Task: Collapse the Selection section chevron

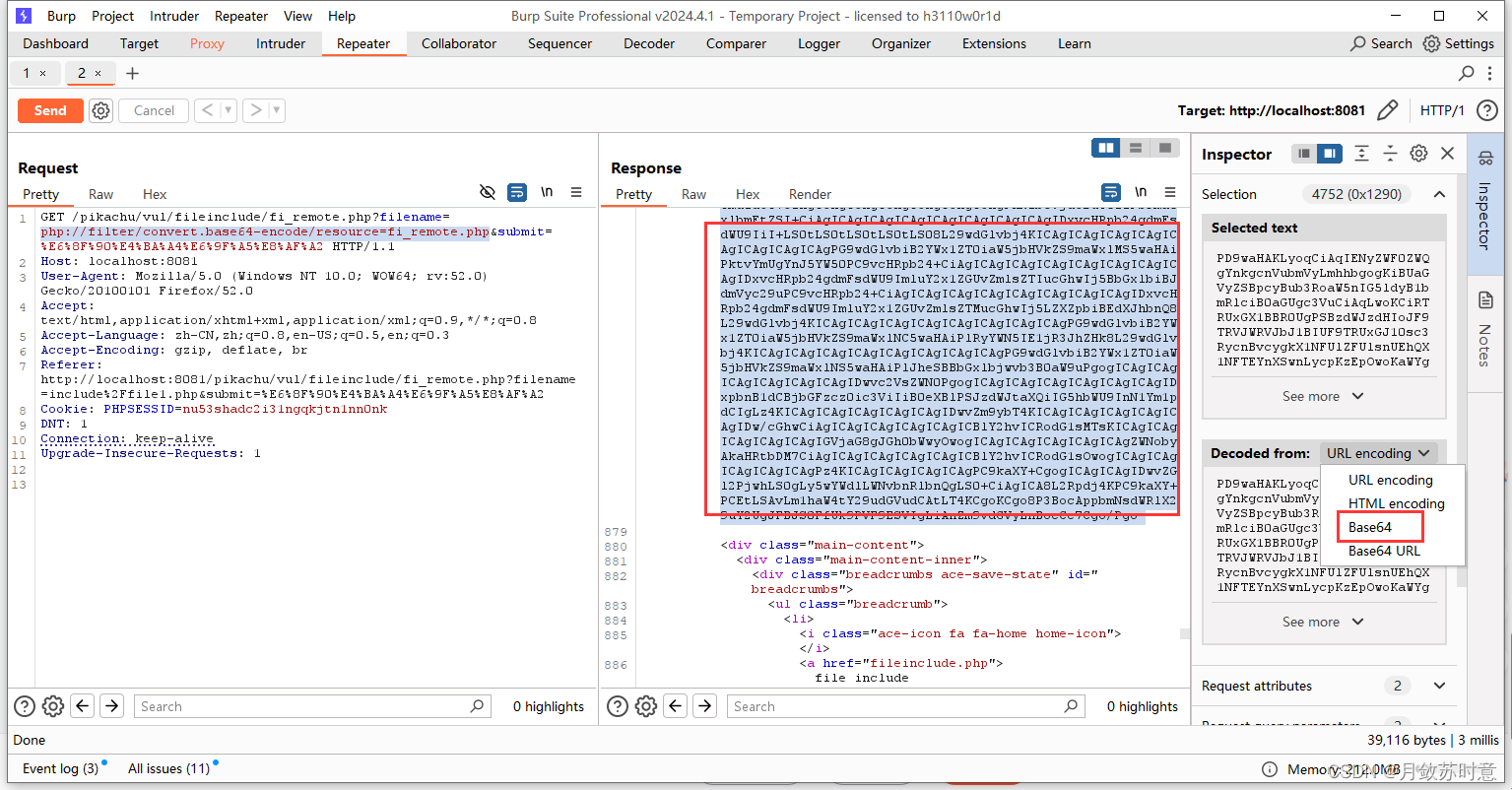Action: click(x=1439, y=194)
